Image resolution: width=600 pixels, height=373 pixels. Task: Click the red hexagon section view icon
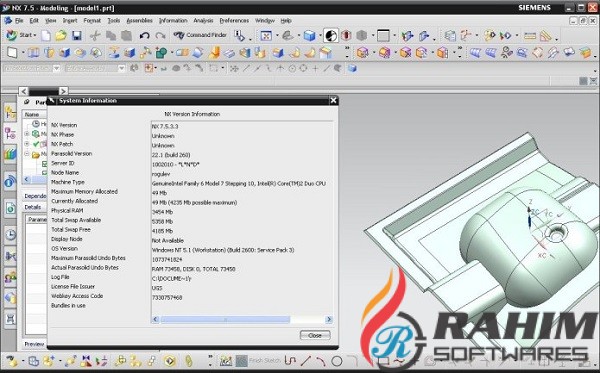(346, 36)
